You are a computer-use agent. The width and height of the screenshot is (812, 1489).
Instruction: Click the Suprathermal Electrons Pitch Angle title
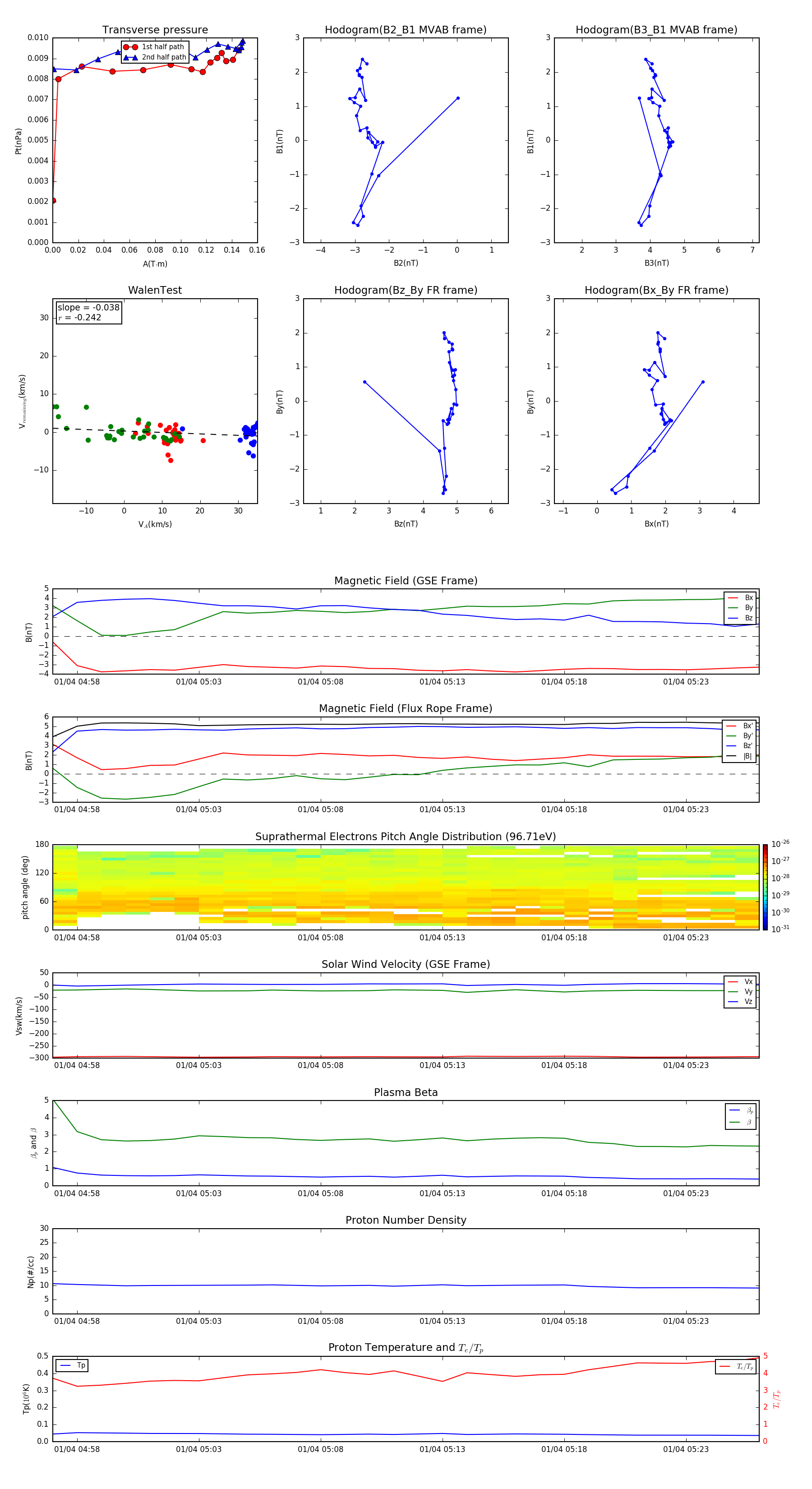pos(406,837)
